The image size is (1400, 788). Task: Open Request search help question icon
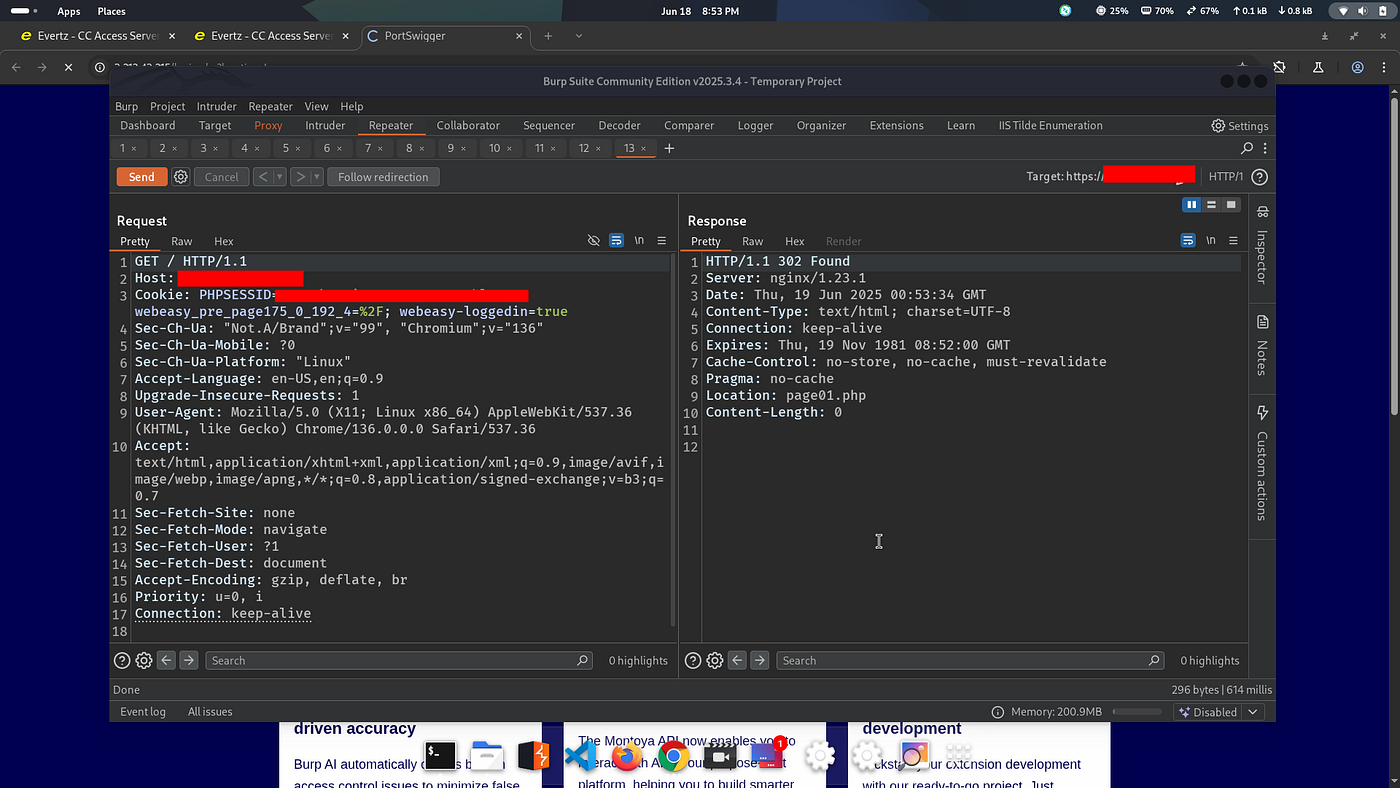pyautogui.click(x=122, y=660)
